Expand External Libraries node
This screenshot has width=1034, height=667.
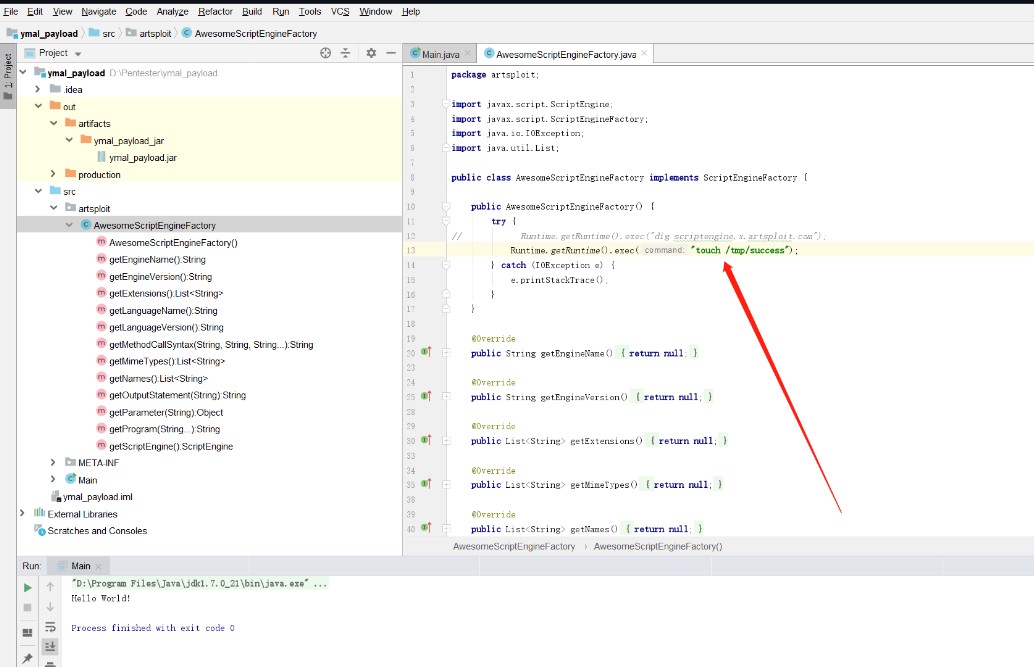[x=23, y=513]
